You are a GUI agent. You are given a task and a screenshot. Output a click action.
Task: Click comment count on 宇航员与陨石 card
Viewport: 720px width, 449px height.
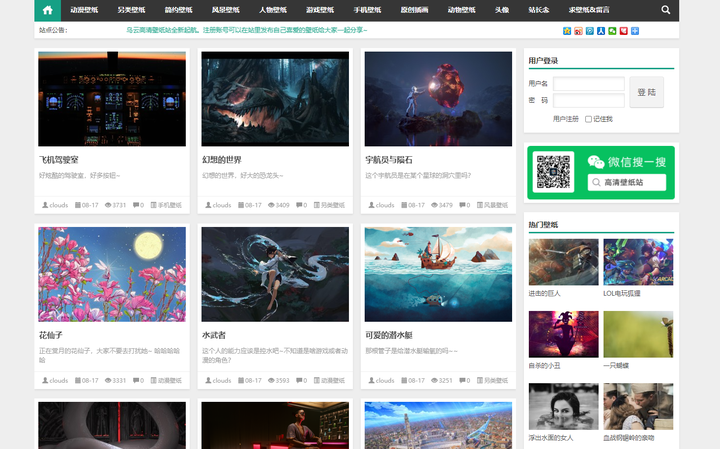tap(465, 205)
